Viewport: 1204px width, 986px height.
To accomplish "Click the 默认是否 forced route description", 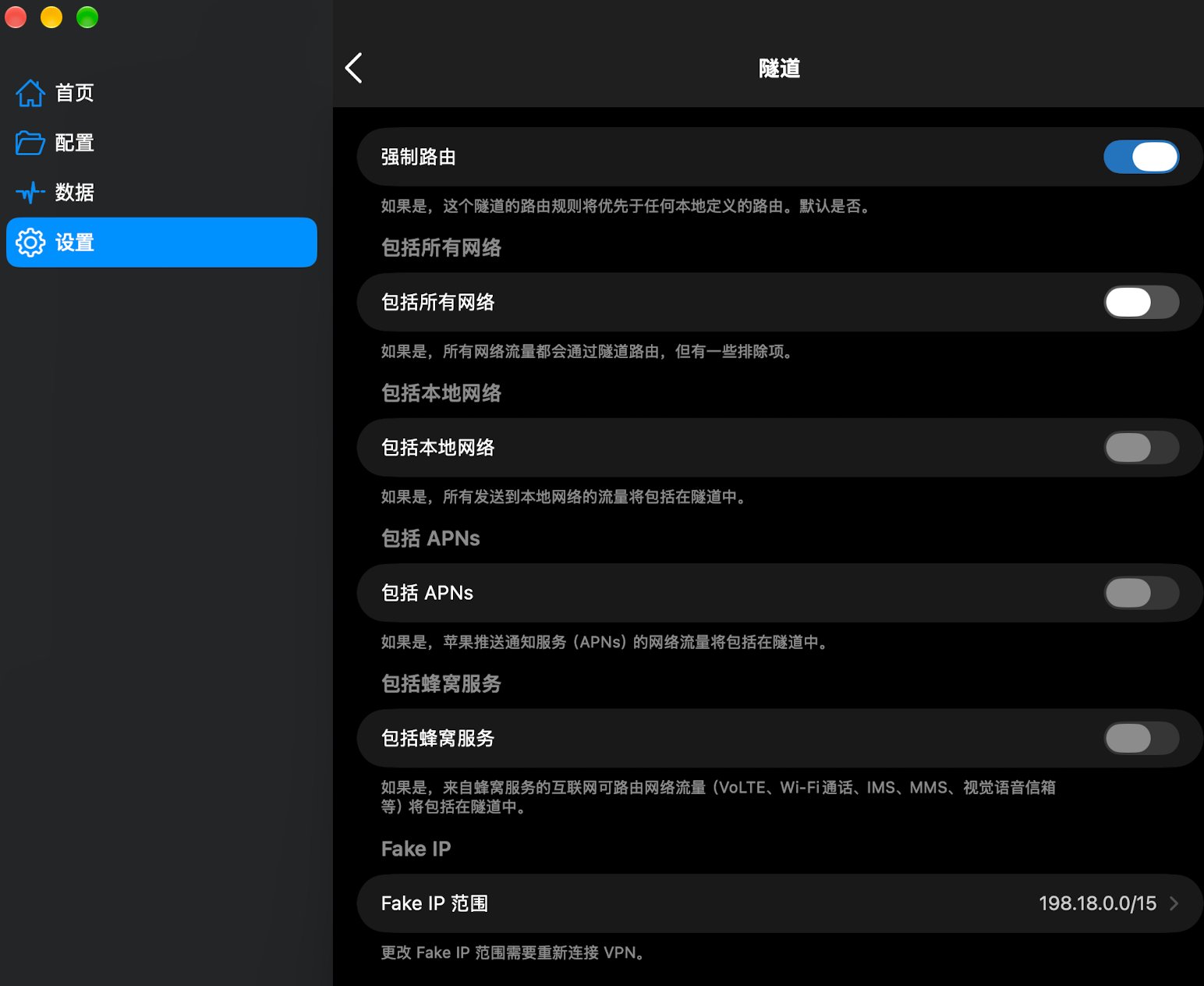I will 626,206.
